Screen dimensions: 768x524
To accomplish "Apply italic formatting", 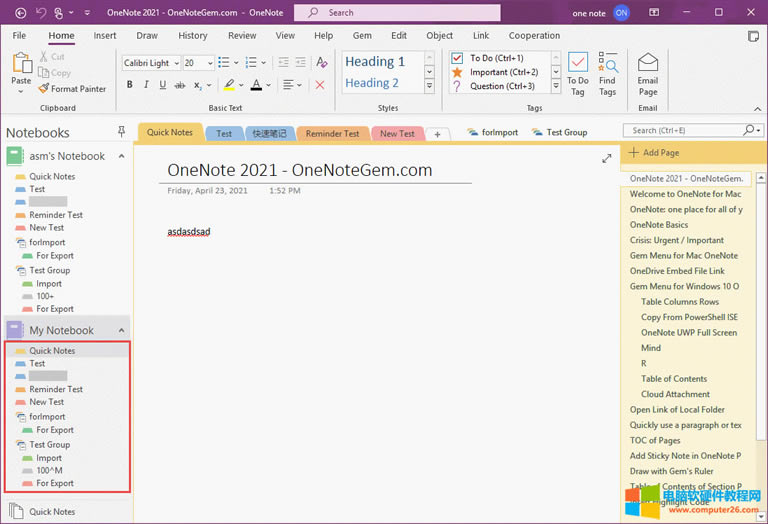I will click(147, 85).
